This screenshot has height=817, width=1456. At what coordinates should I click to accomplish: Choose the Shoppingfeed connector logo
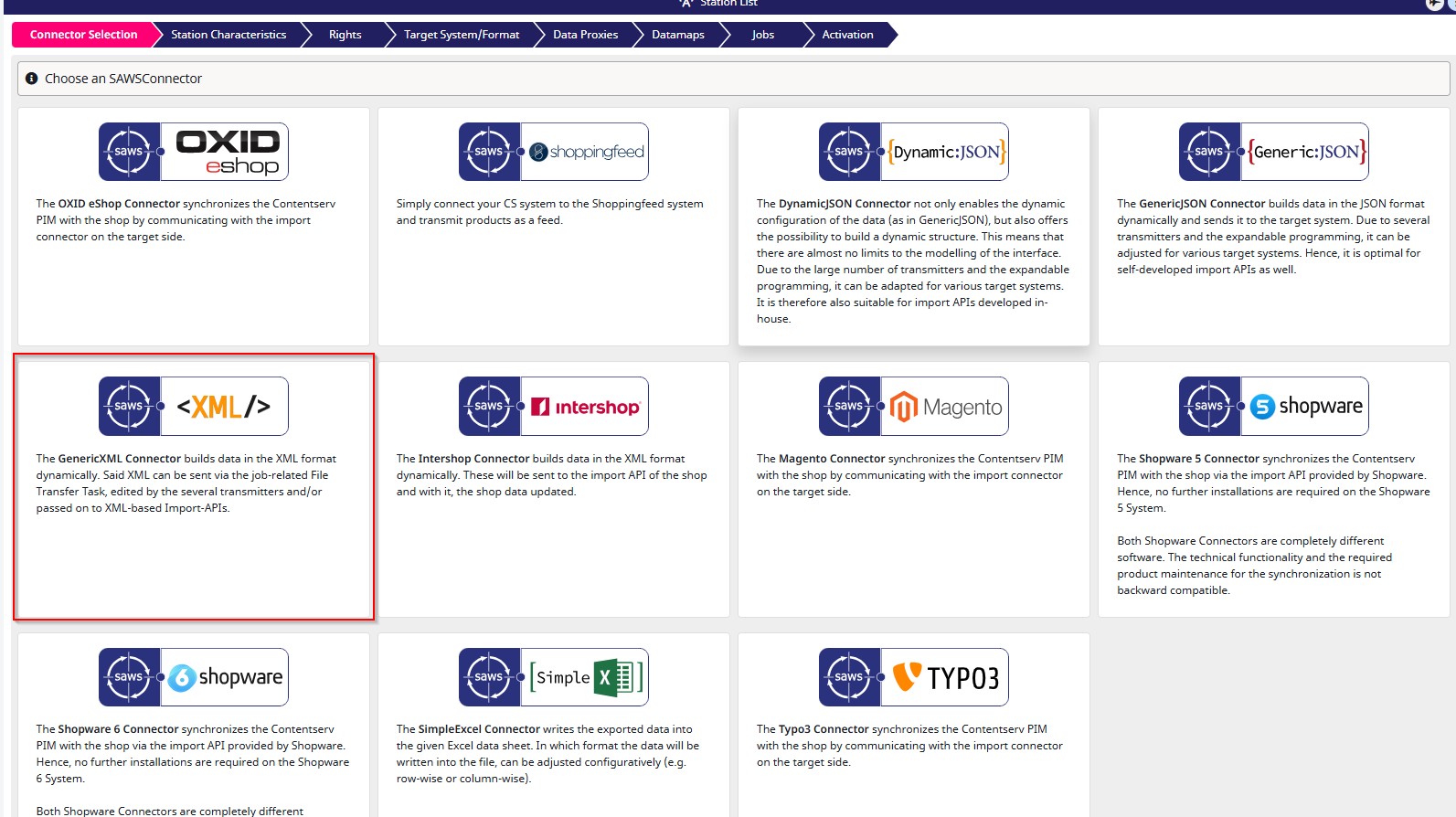tap(554, 152)
